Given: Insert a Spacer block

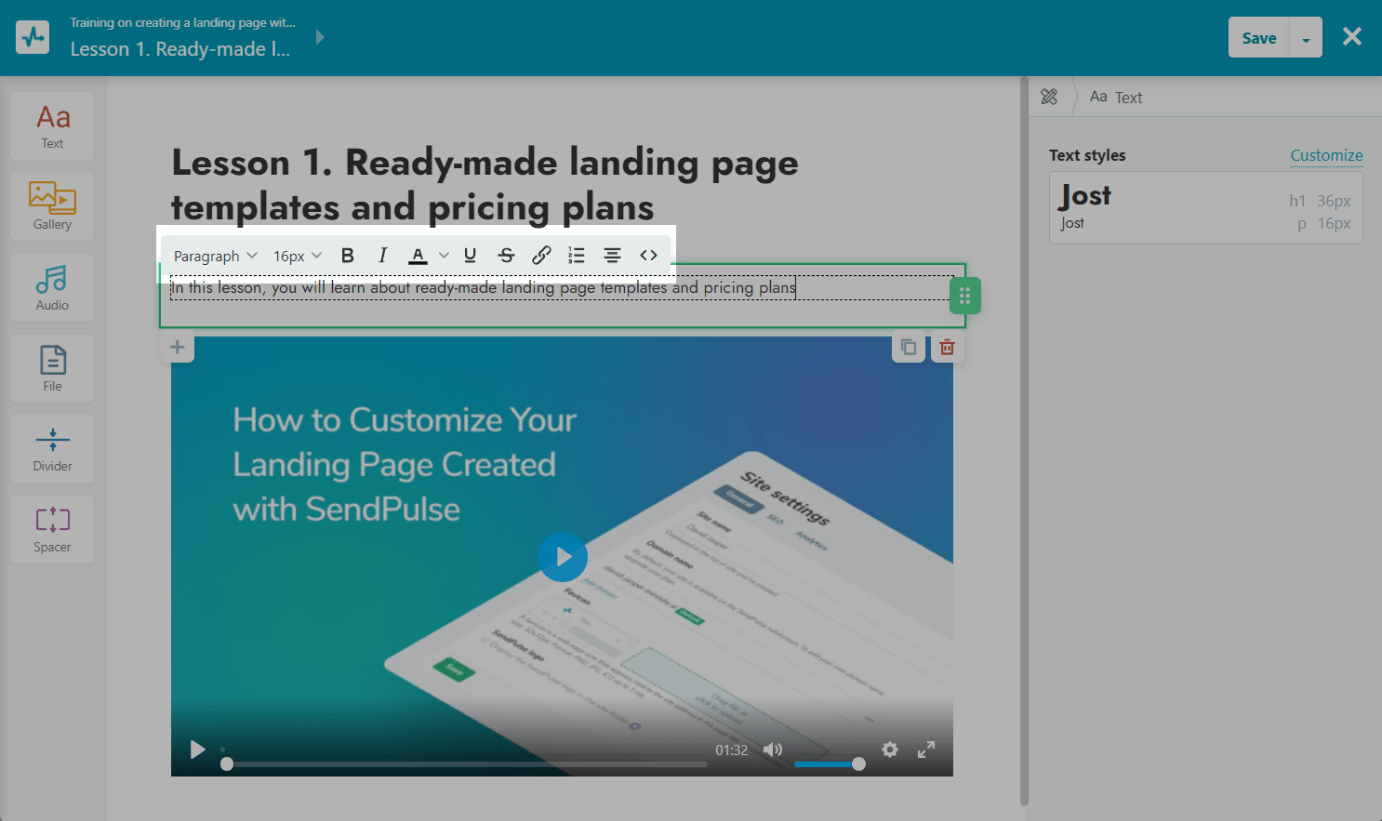Looking at the screenshot, I should [52, 529].
